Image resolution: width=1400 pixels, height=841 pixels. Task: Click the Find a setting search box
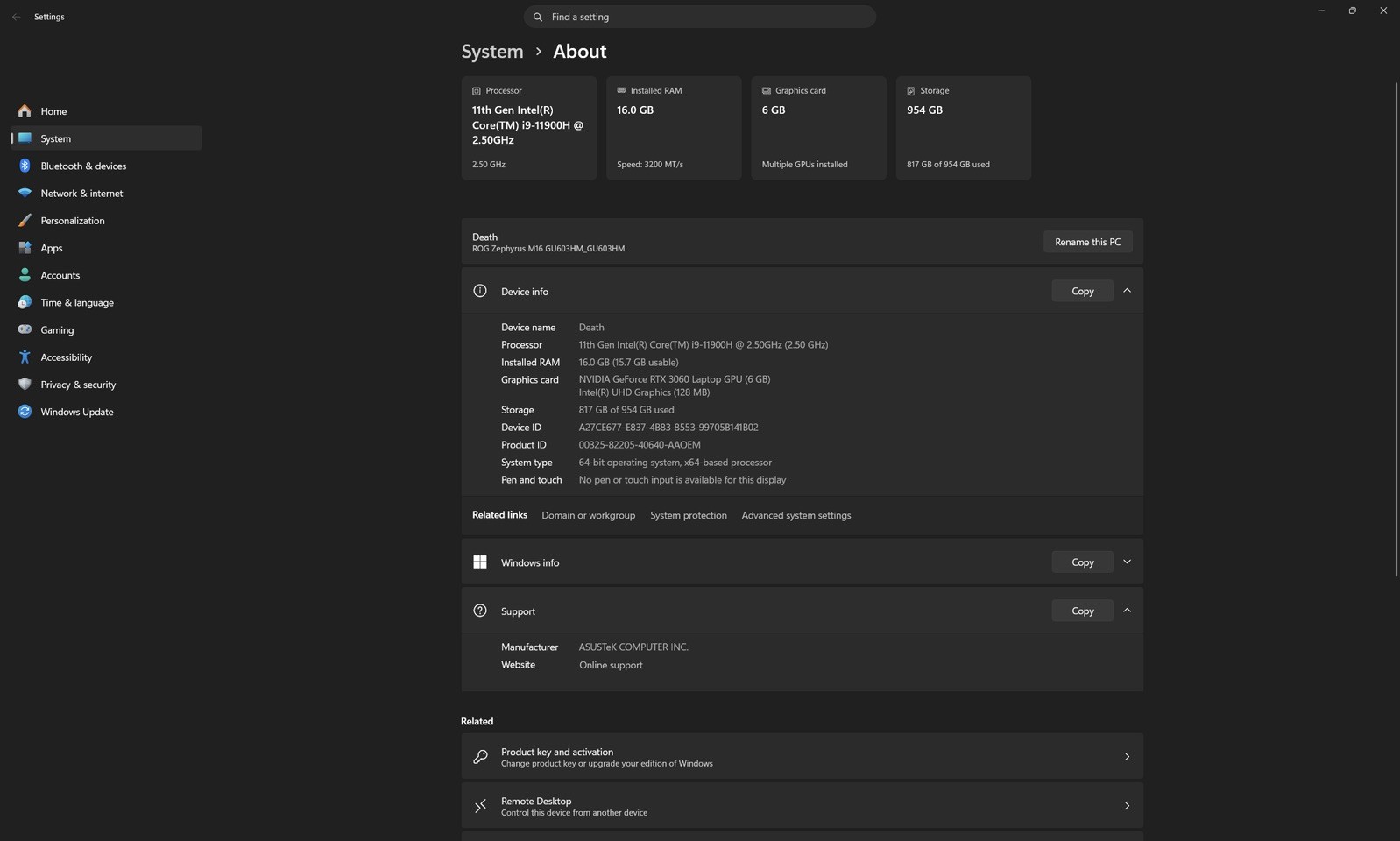[x=699, y=17]
